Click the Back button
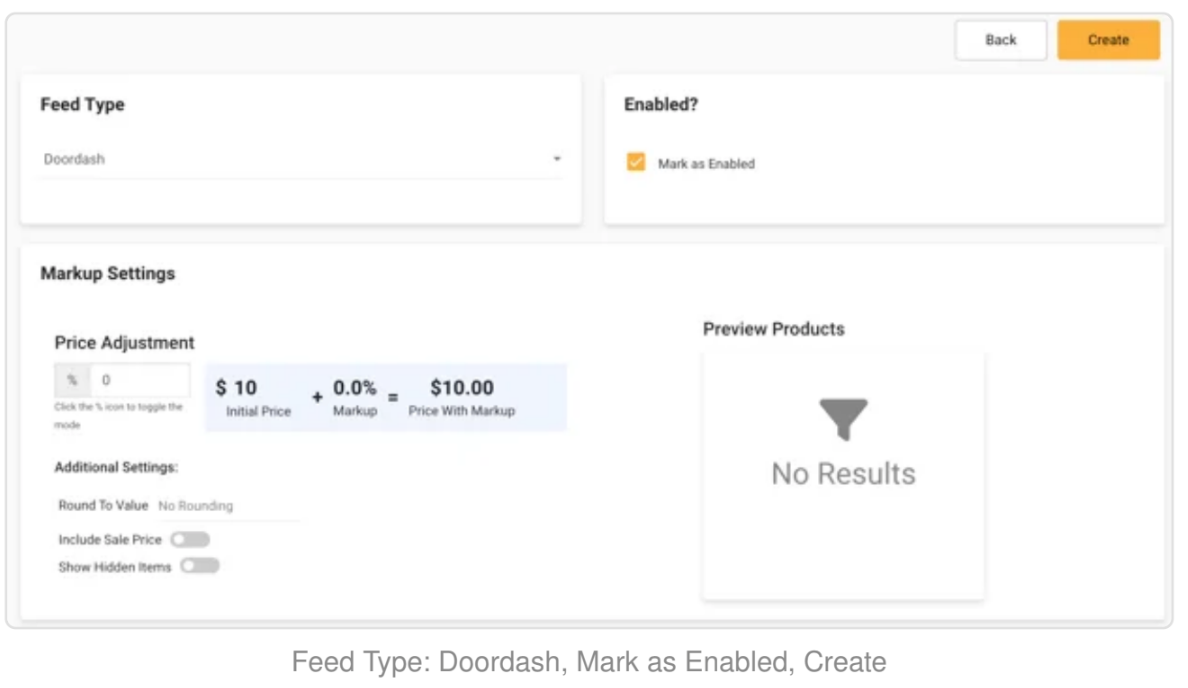This screenshot has width=1188, height=688. tap(1000, 40)
